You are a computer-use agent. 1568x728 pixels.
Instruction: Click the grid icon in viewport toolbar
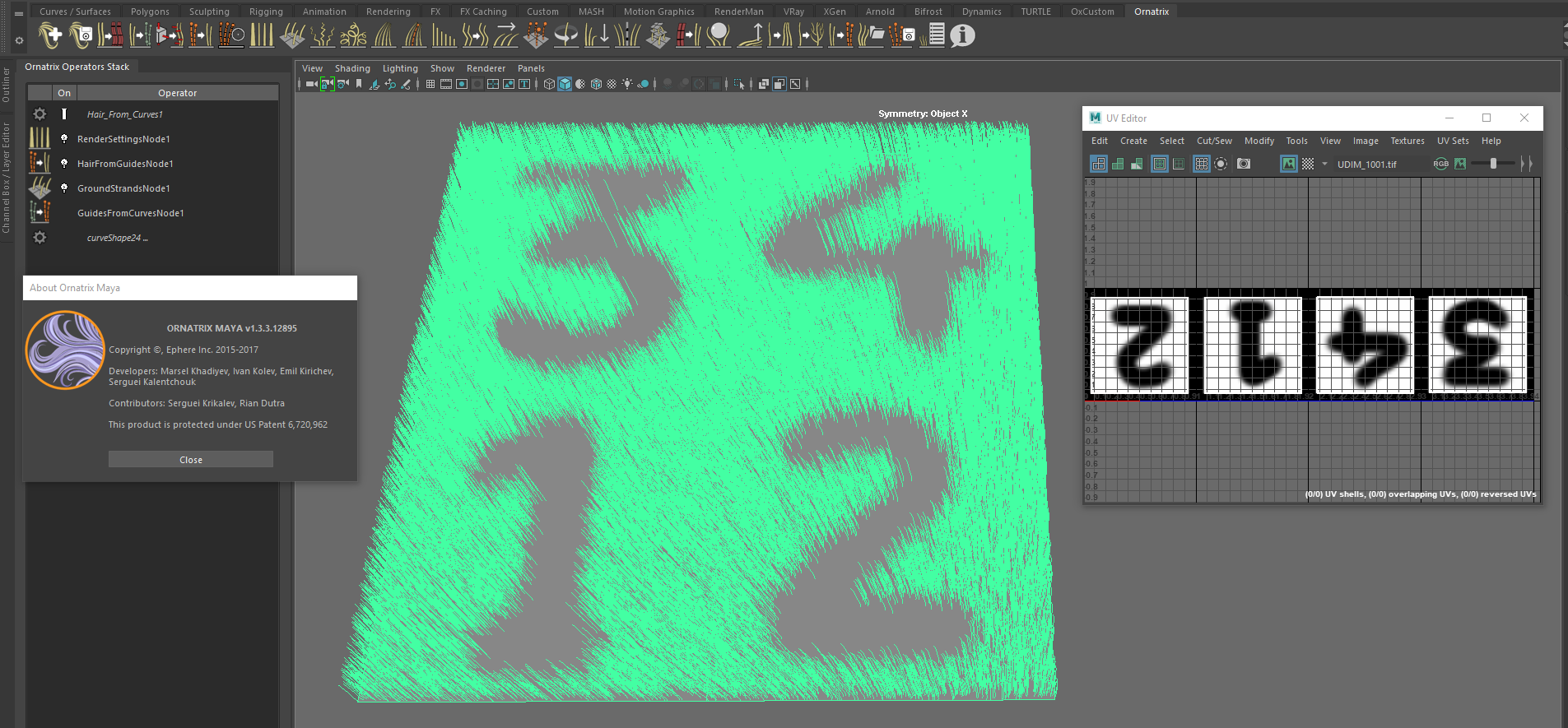(430, 84)
